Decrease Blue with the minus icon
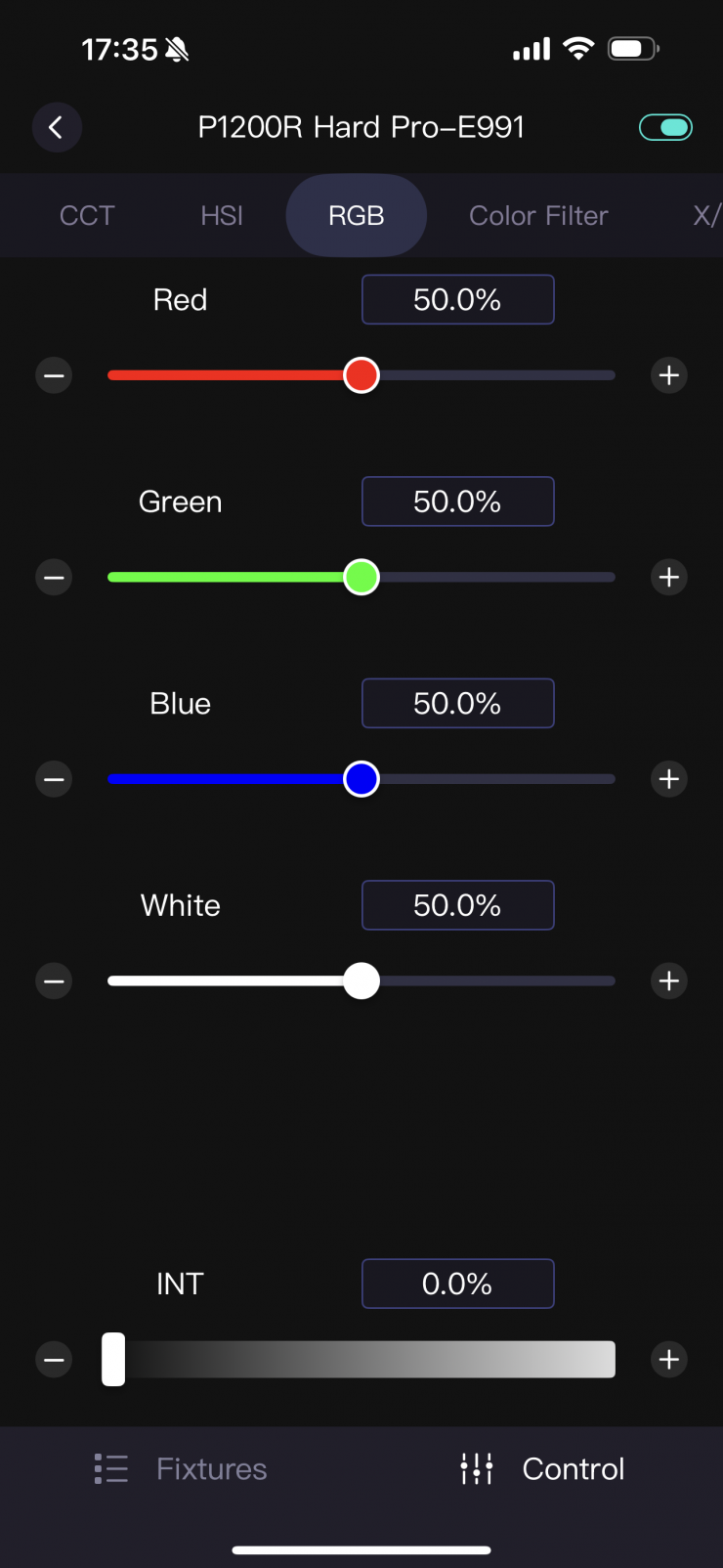723x1568 pixels. 54,779
